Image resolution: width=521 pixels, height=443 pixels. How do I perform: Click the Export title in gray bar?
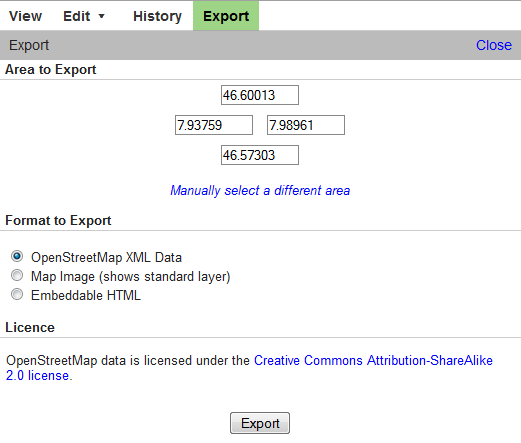point(29,45)
